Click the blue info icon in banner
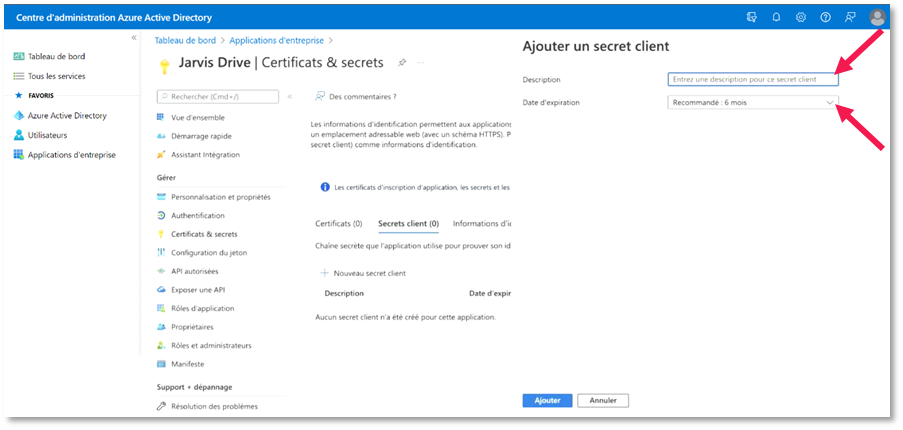 tap(325, 187)
